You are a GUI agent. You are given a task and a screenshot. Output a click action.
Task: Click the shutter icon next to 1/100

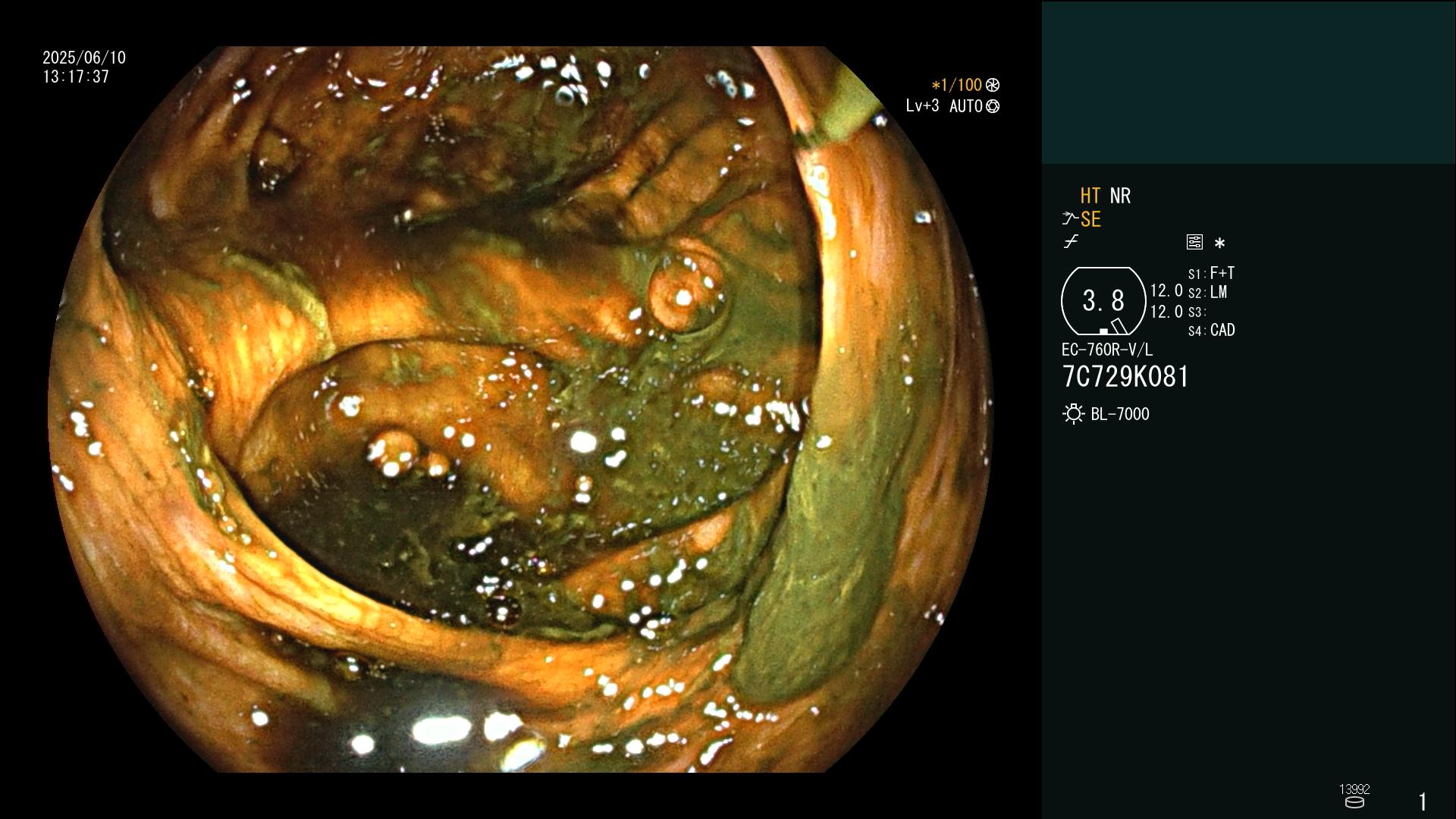pos(993,85)
